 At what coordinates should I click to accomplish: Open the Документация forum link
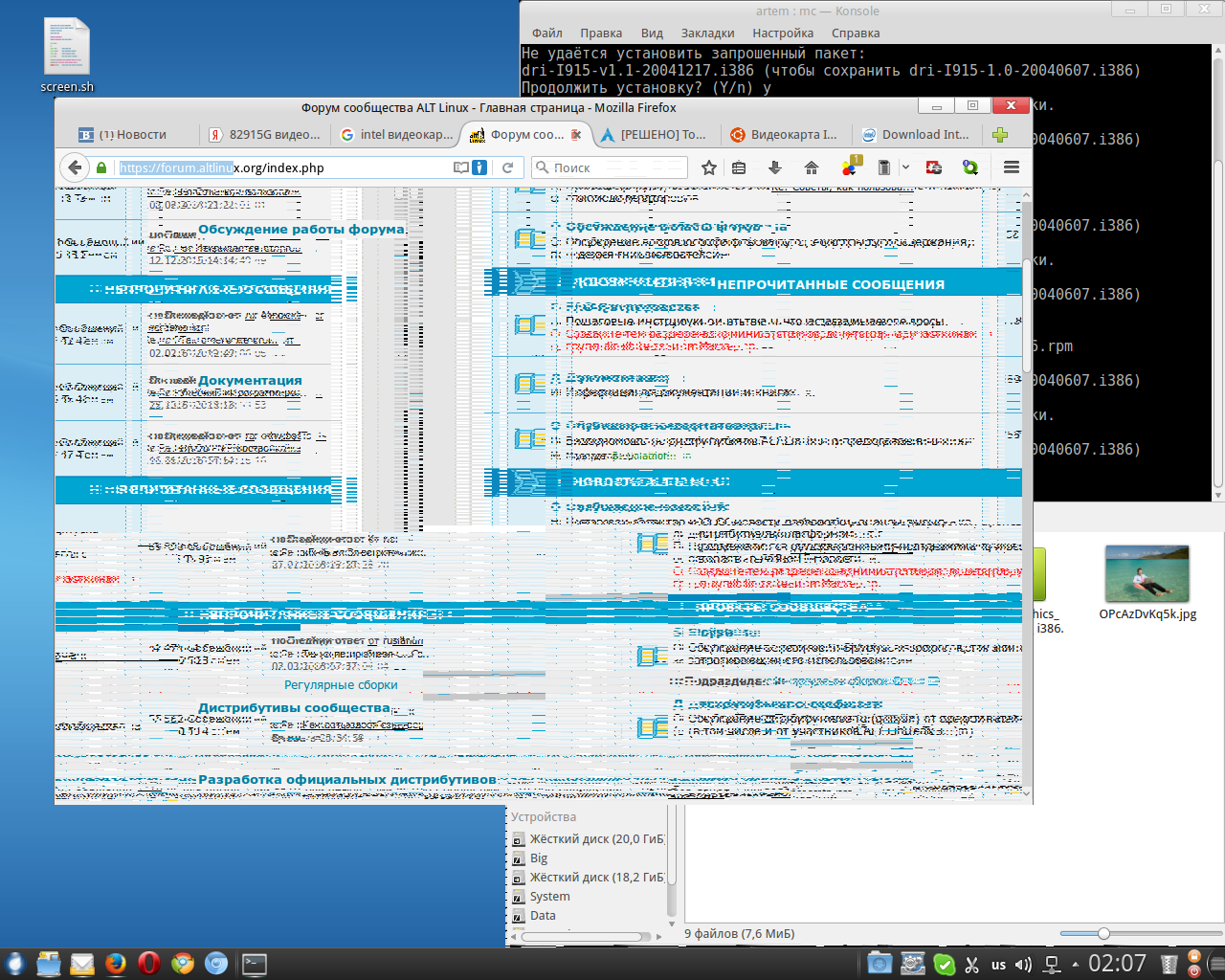click(250, 380)
